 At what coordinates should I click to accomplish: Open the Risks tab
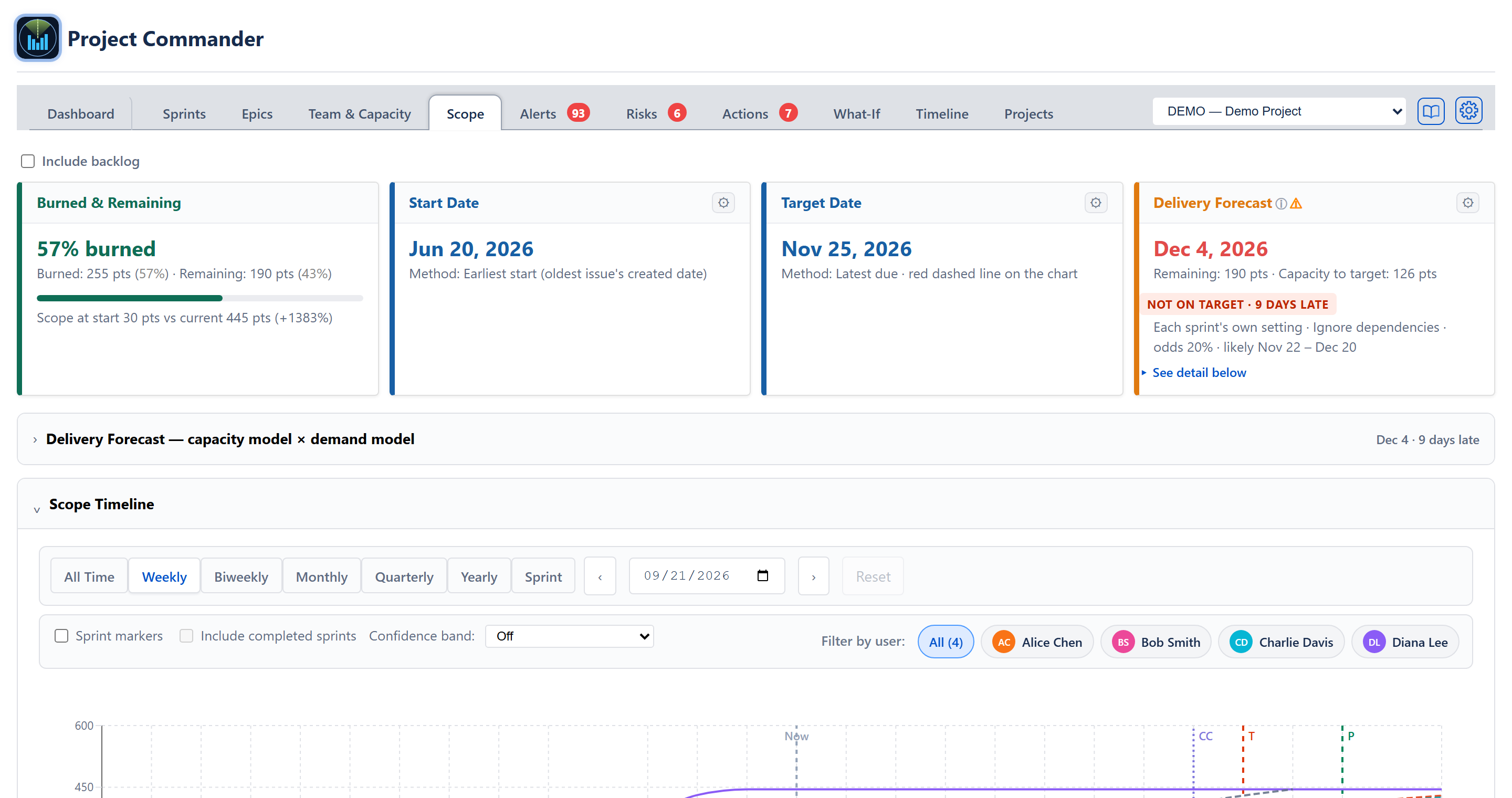point(655,114)
